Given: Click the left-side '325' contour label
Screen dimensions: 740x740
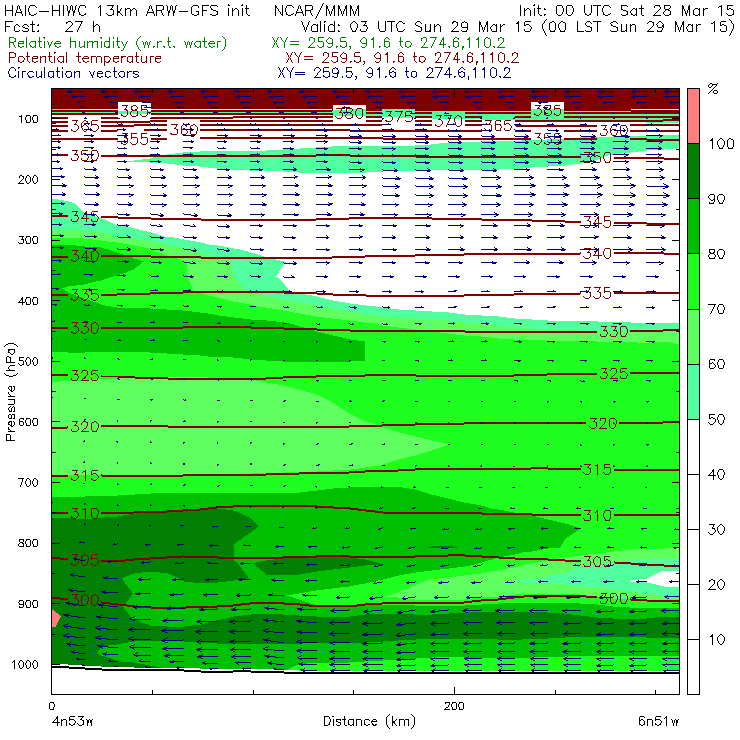Looking at the screenshot, I should click(85, 376).
